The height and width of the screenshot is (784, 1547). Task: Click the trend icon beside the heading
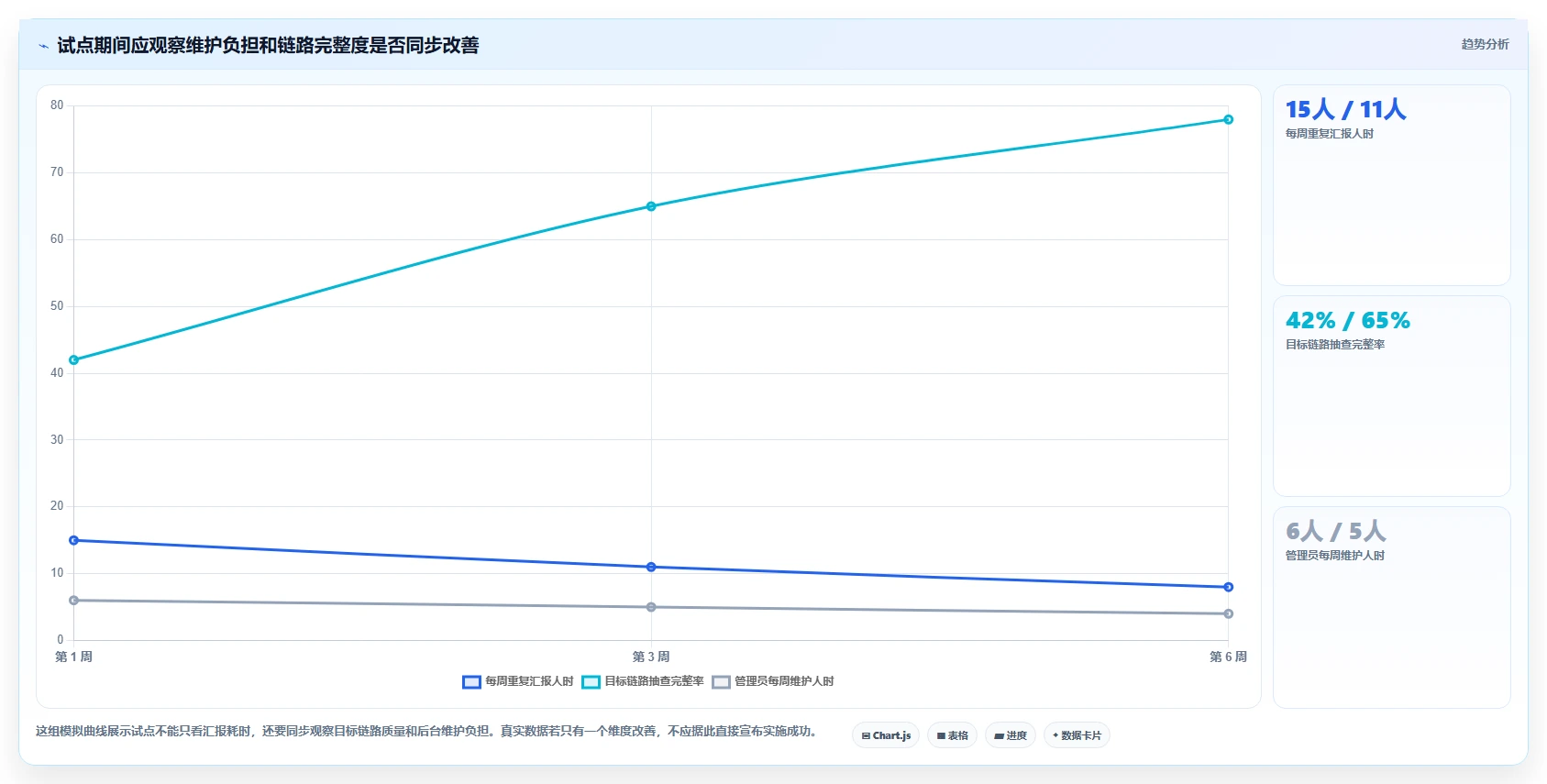coord(43,46)
